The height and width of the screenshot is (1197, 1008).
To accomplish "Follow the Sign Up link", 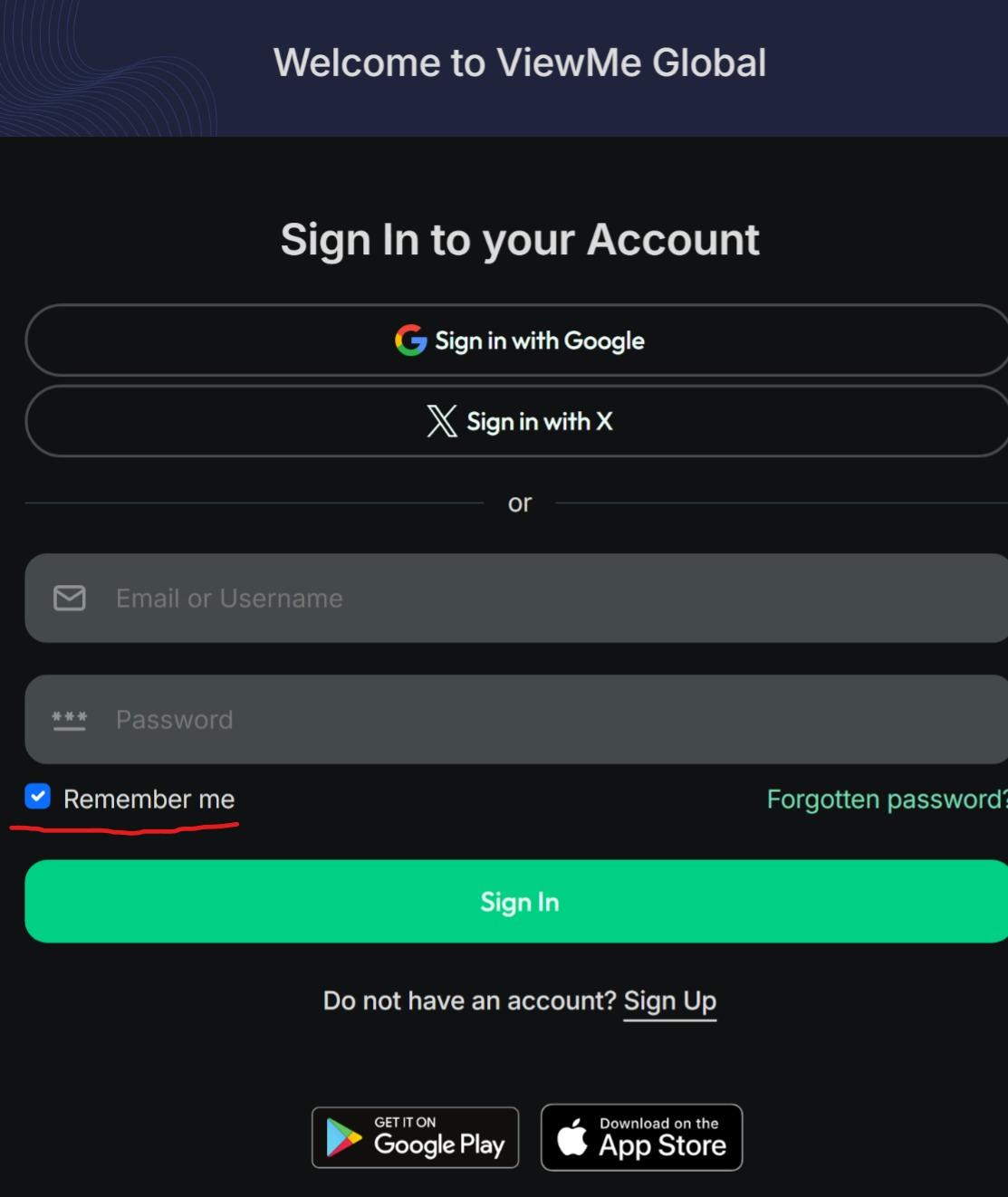I will [x=670, y=1001].
